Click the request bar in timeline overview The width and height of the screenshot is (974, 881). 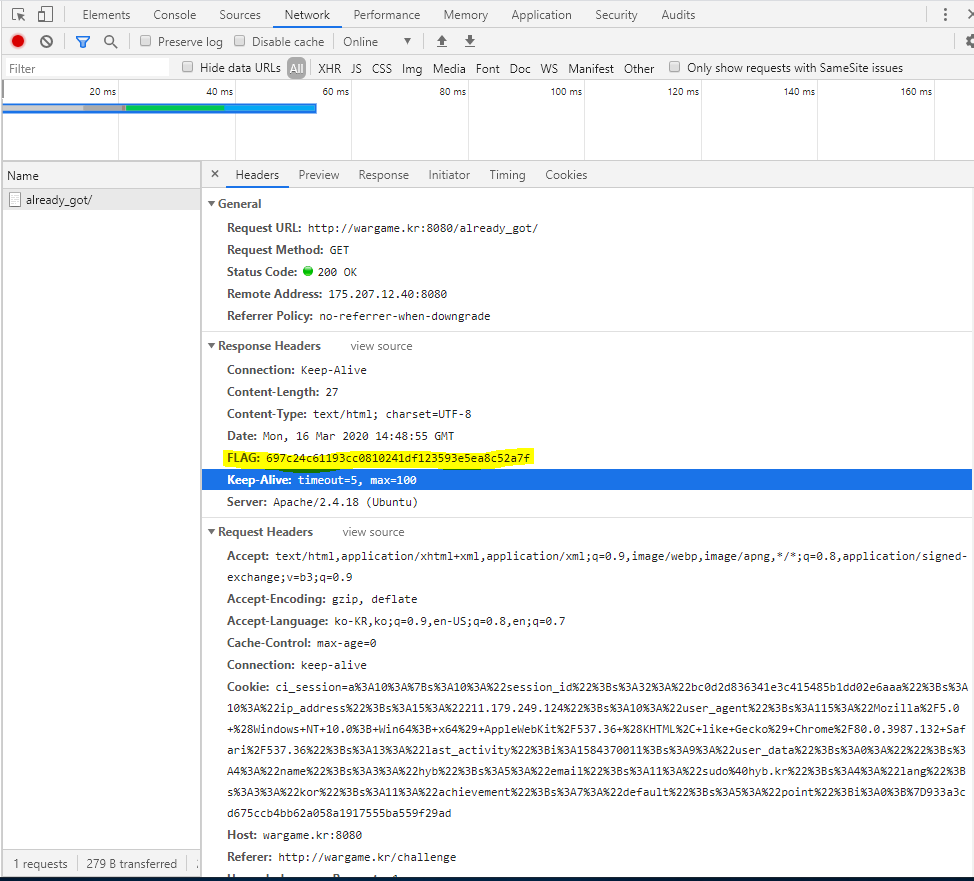pos(159,108)
